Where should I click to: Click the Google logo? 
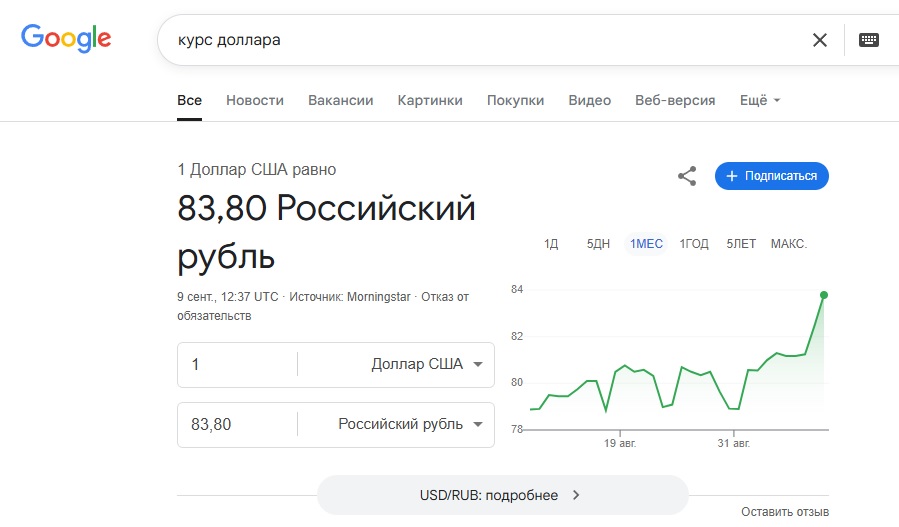(x=66, y=39)
